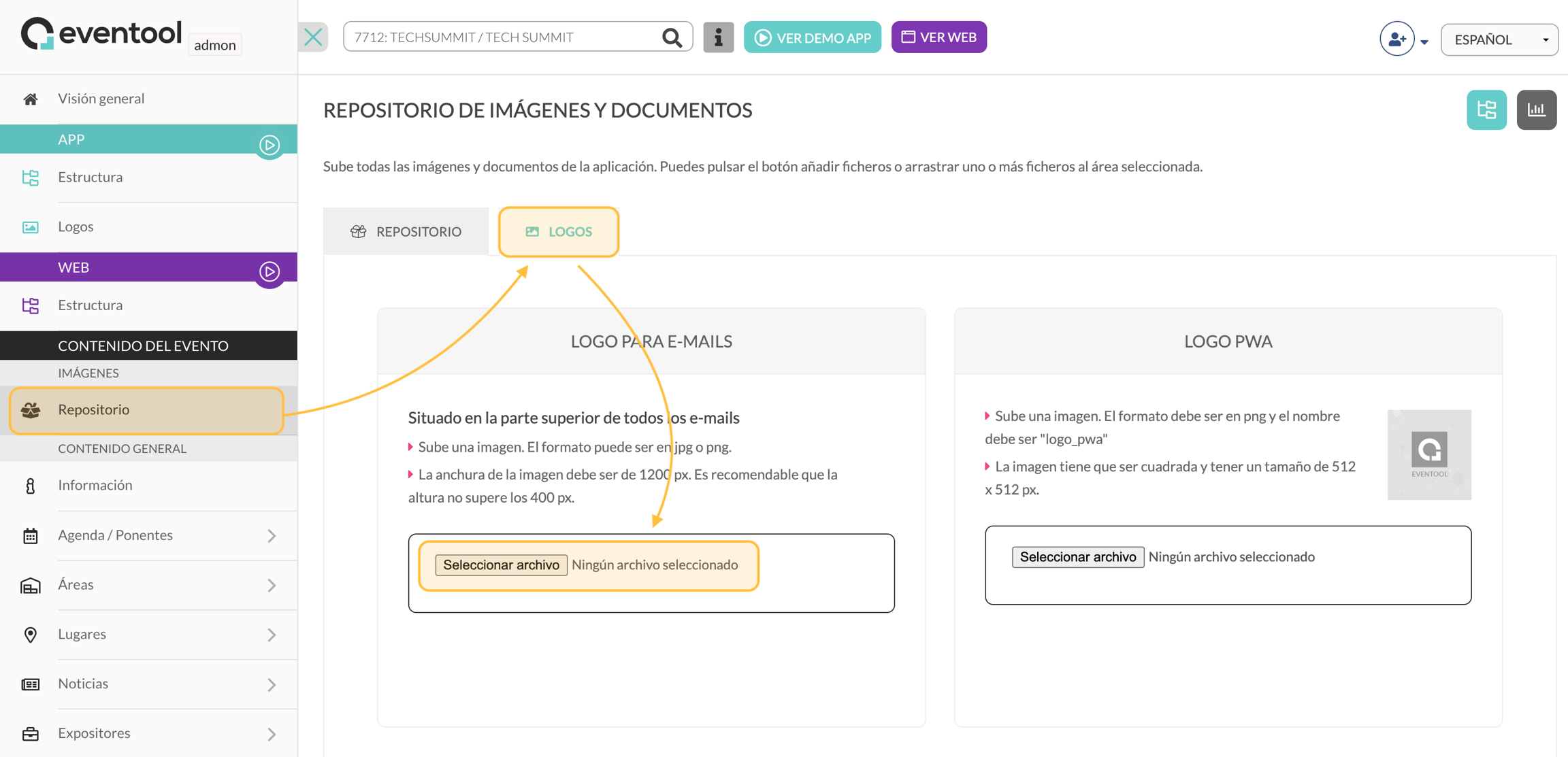Open the statistics chart icon
Screen dimensions: 1568x757
tap(1536, 110)
